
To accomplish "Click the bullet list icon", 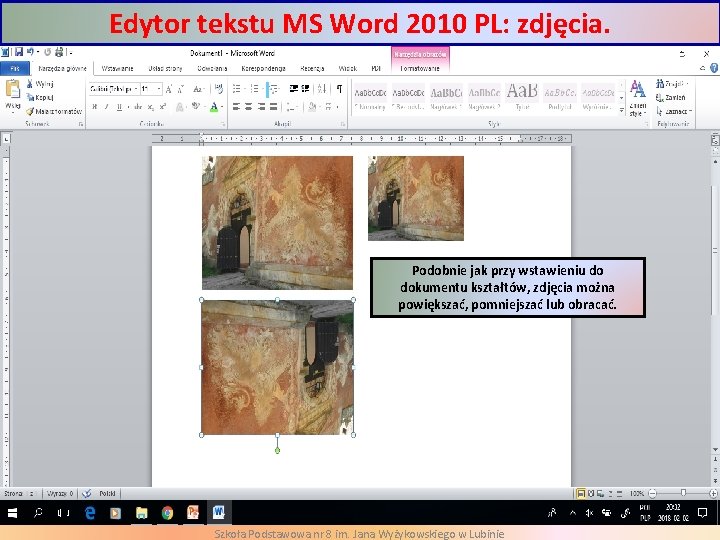I will pyautogui.click(x=237, y=89).
